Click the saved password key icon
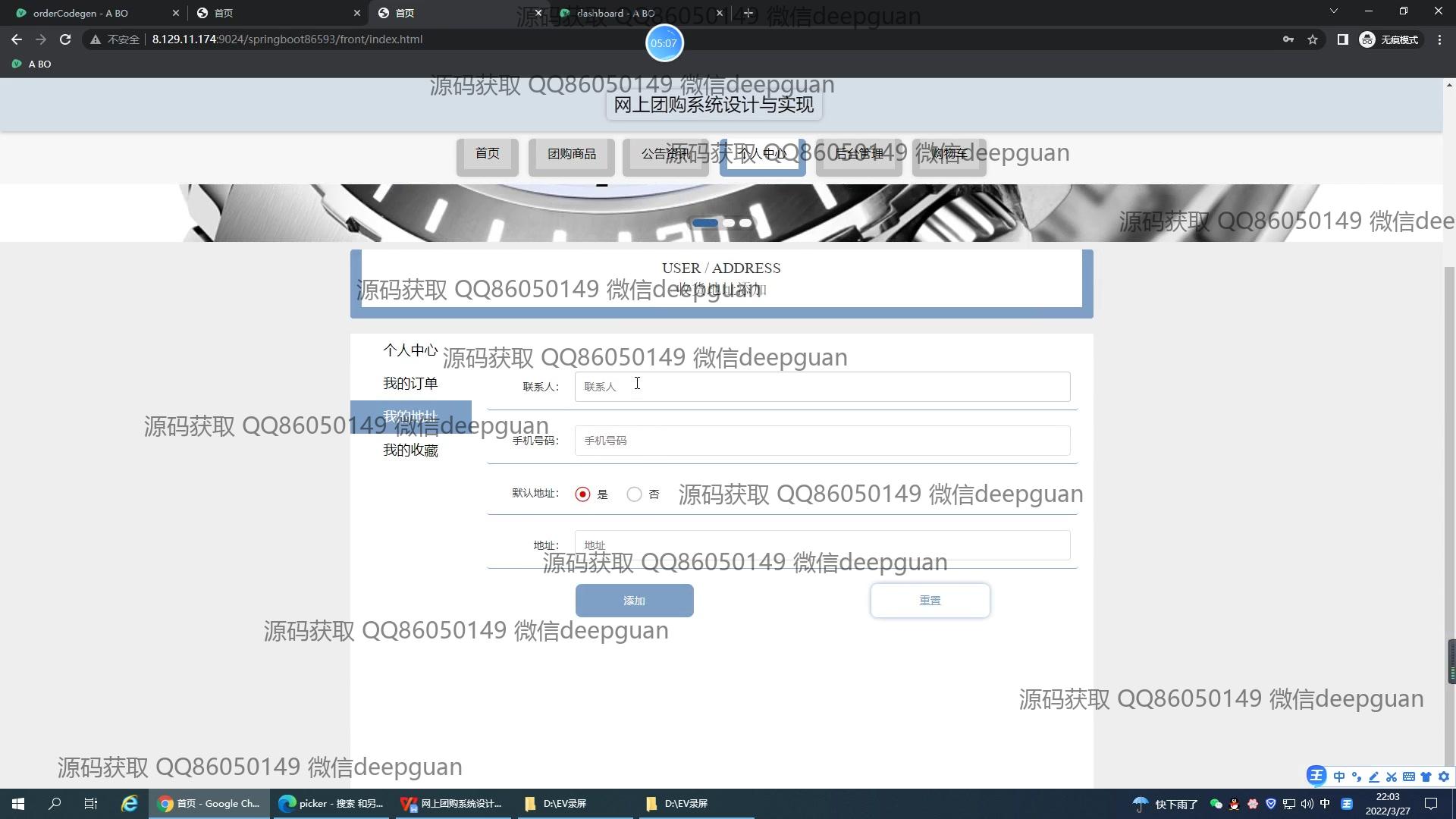1456x819 pixels. (x=1288, y=39)
